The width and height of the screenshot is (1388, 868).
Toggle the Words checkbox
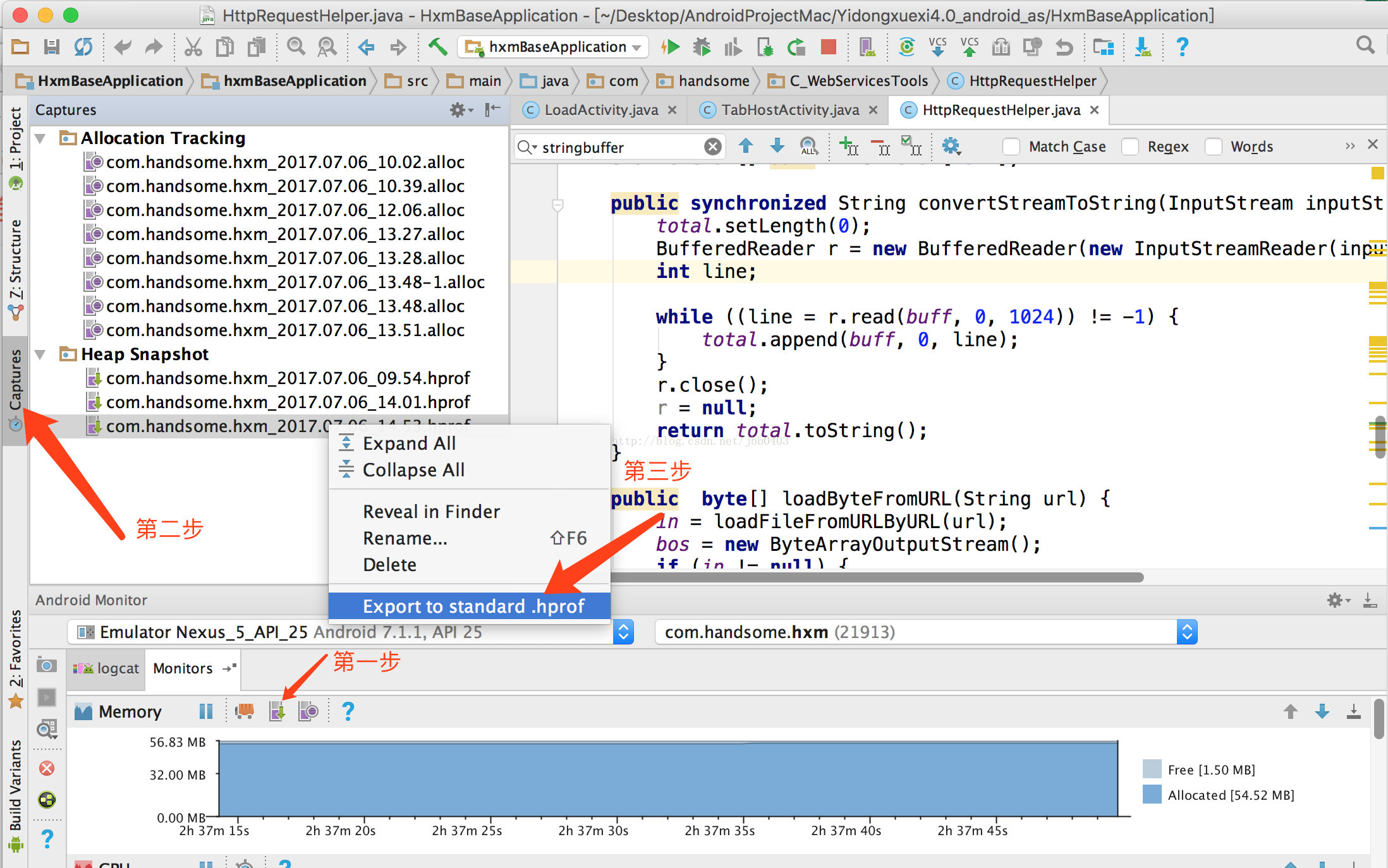(1213, 147)
